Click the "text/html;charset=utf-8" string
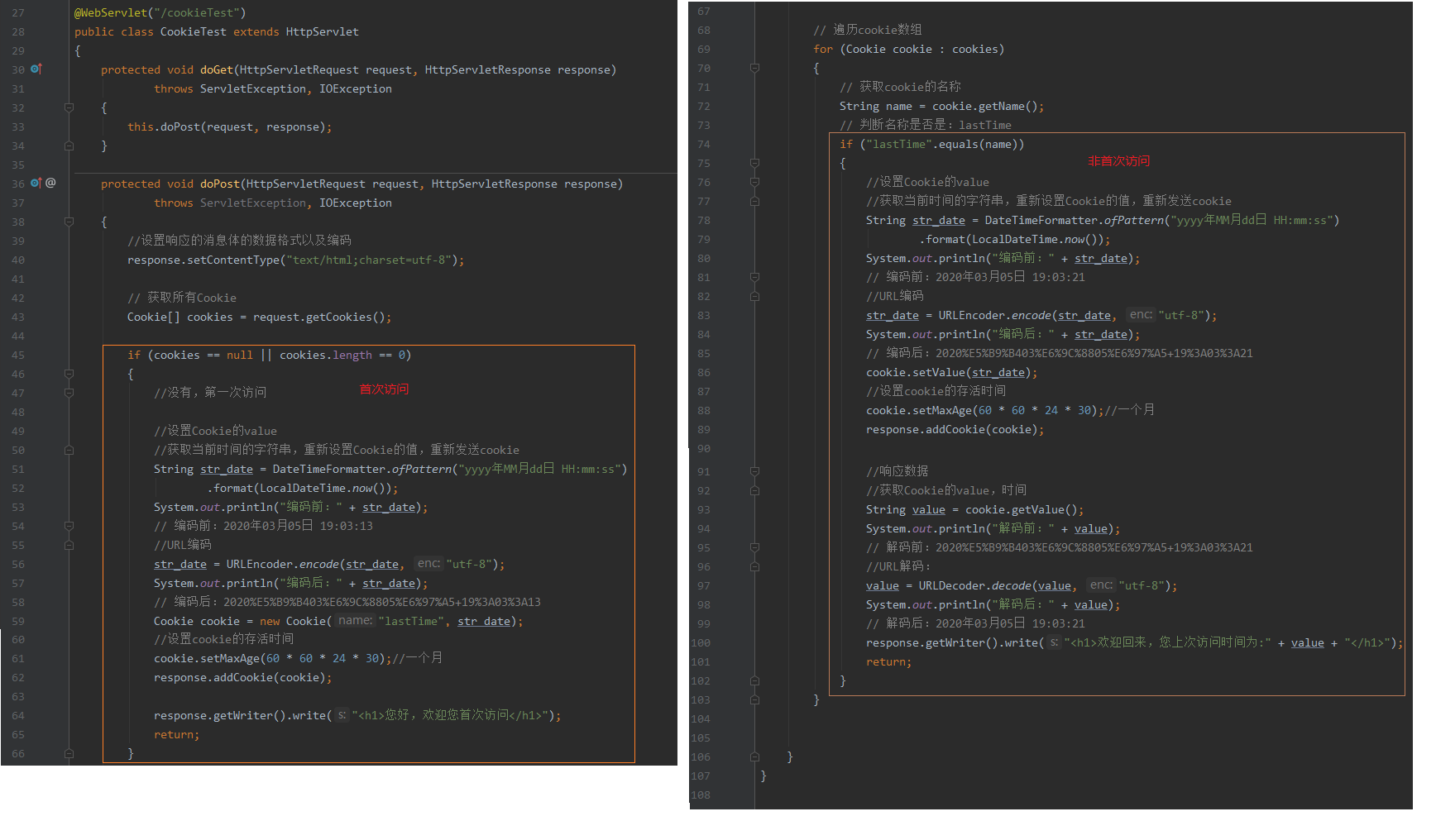Viewport: 1436px width, 840px height. [x=369, y=260]
